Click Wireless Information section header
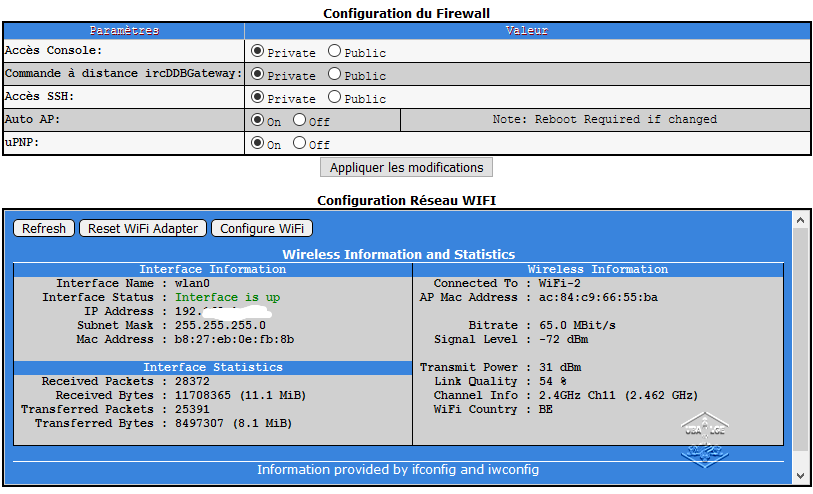Screen dimensions: 813x494 click(x=598, y=270)
